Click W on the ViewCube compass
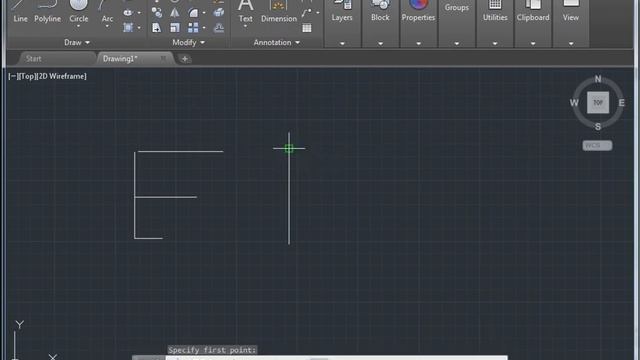The image size is (640, 360). [x=574, y=103]
